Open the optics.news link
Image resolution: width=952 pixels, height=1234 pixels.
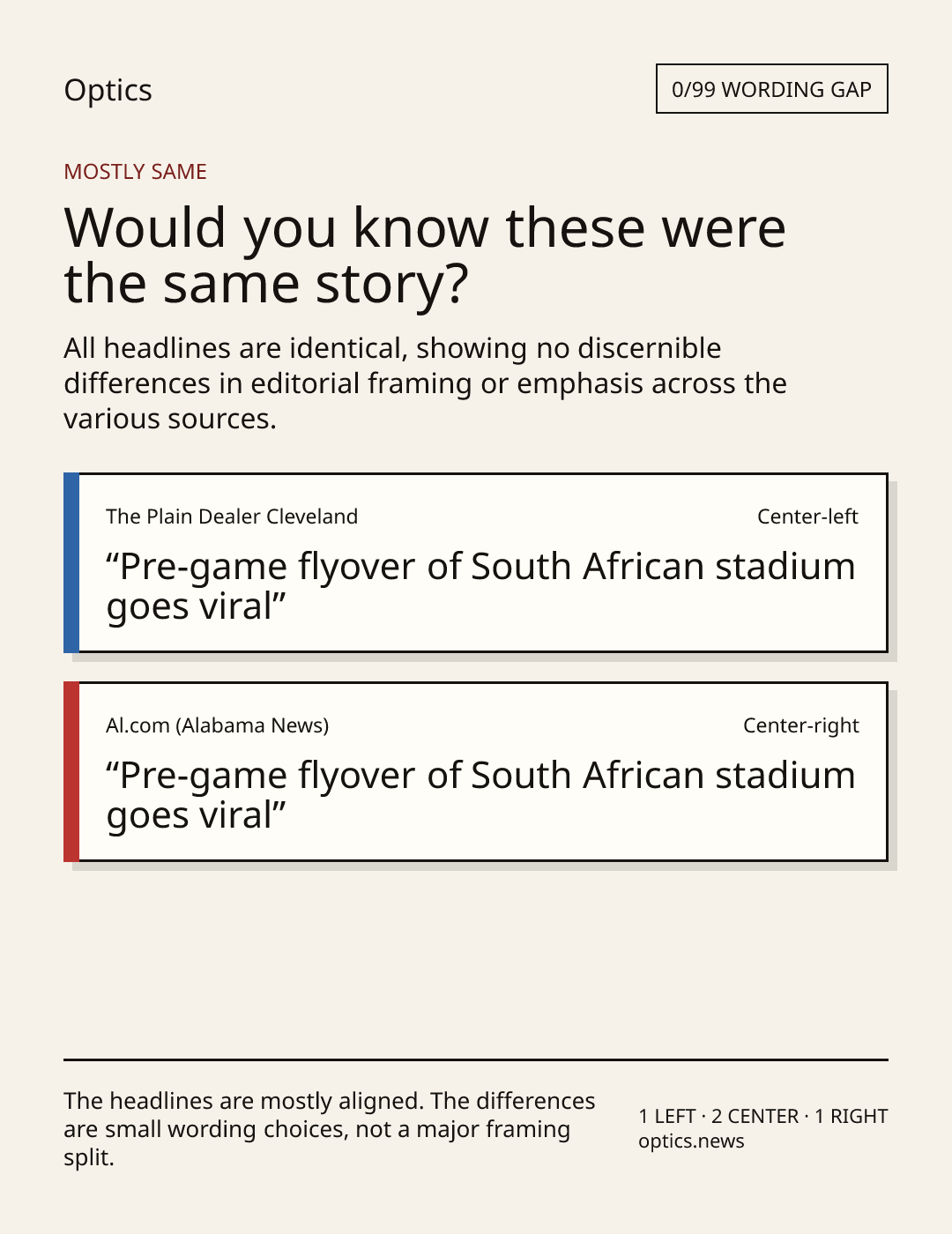tap(691, 1141)
